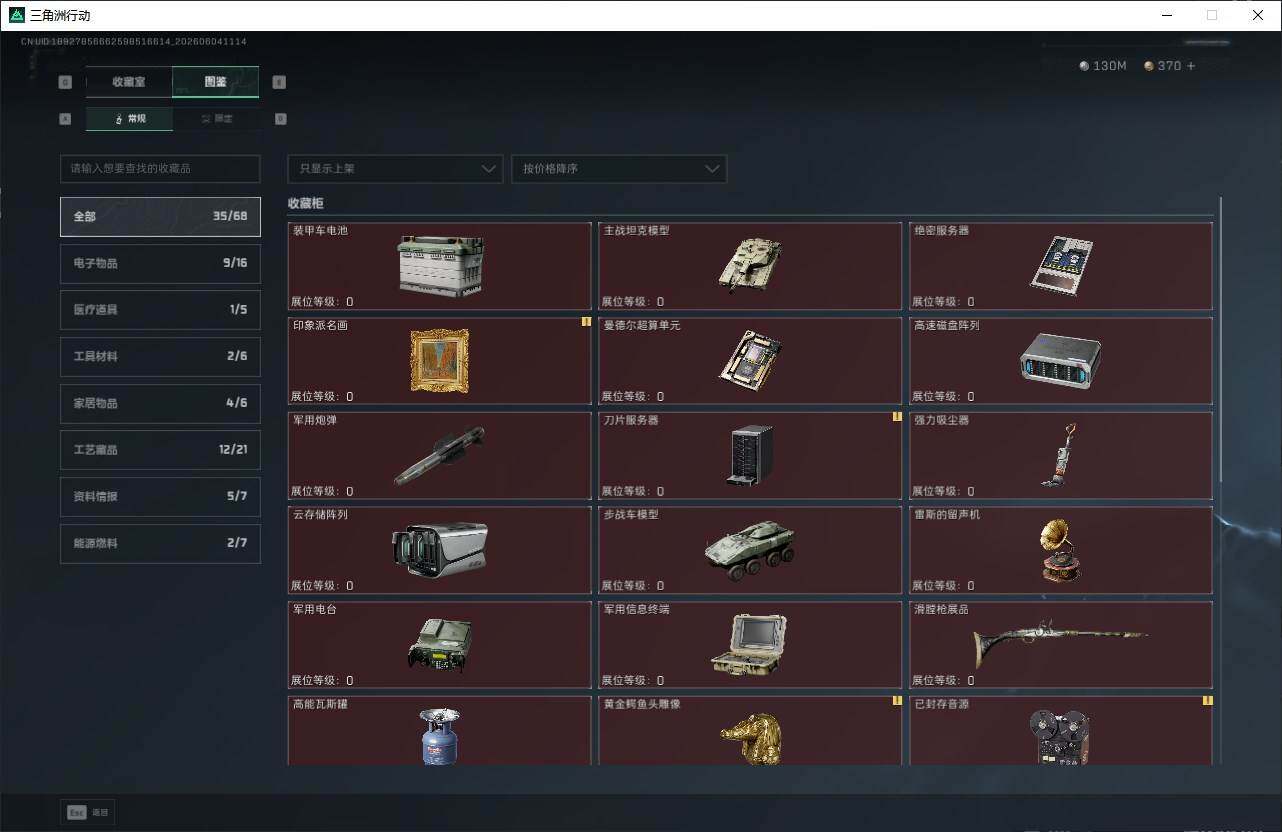Image resolution: width=1282 pixels, height=832 pixels.
Task: Filter by 工具材料 category
Action: click(160, 357)
